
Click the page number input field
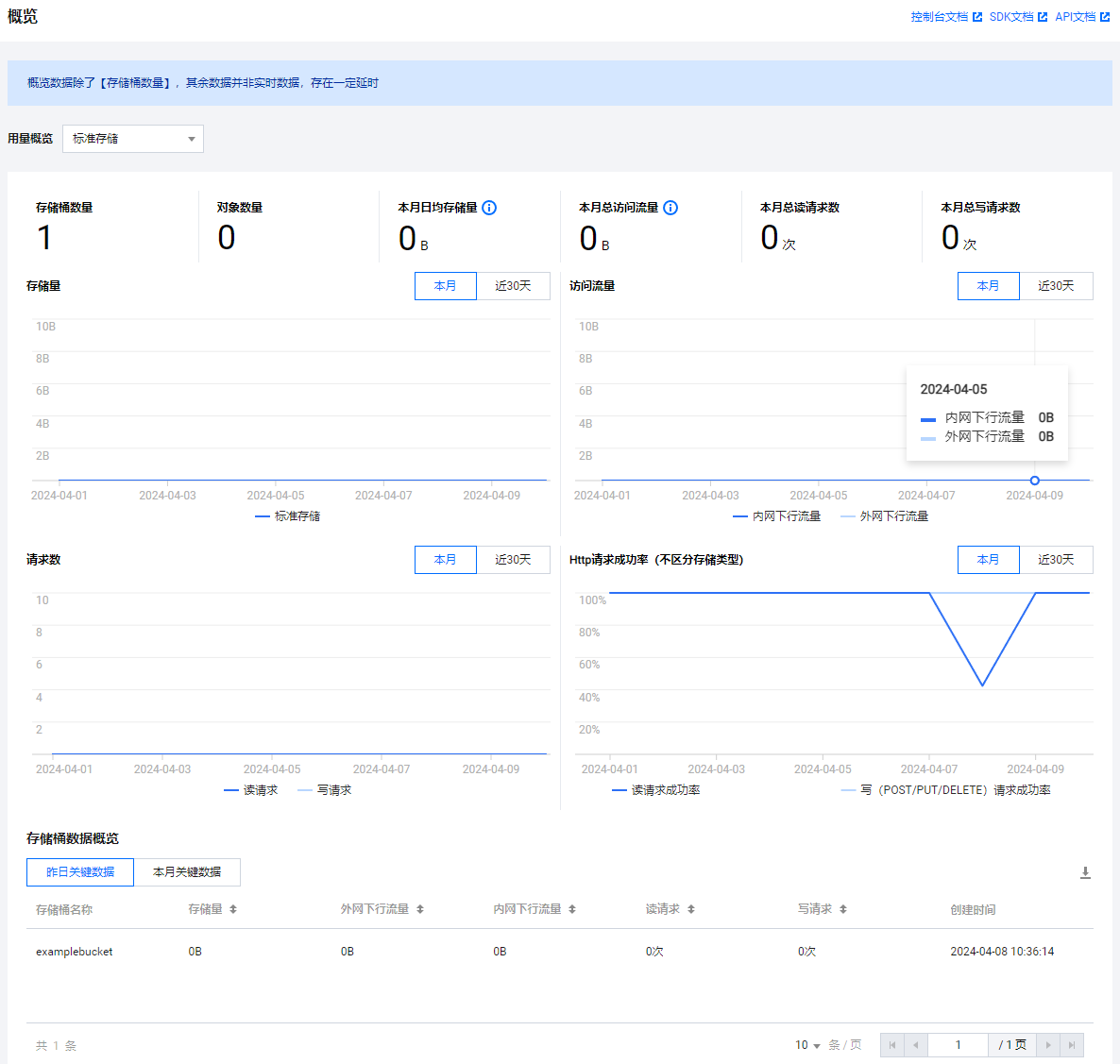(958, 1045)
